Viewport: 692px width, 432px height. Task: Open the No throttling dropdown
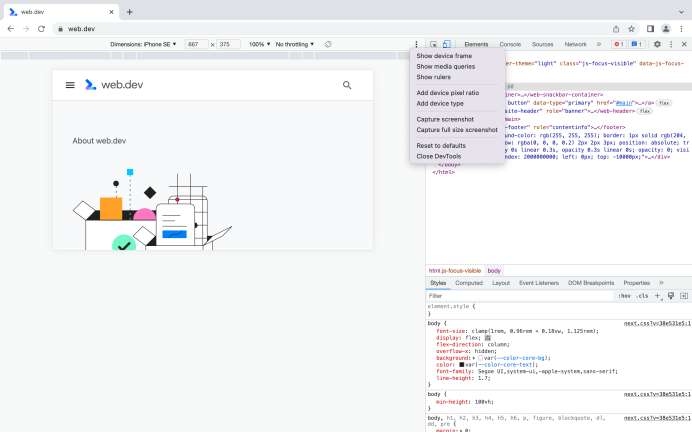[x=295, y=44]
